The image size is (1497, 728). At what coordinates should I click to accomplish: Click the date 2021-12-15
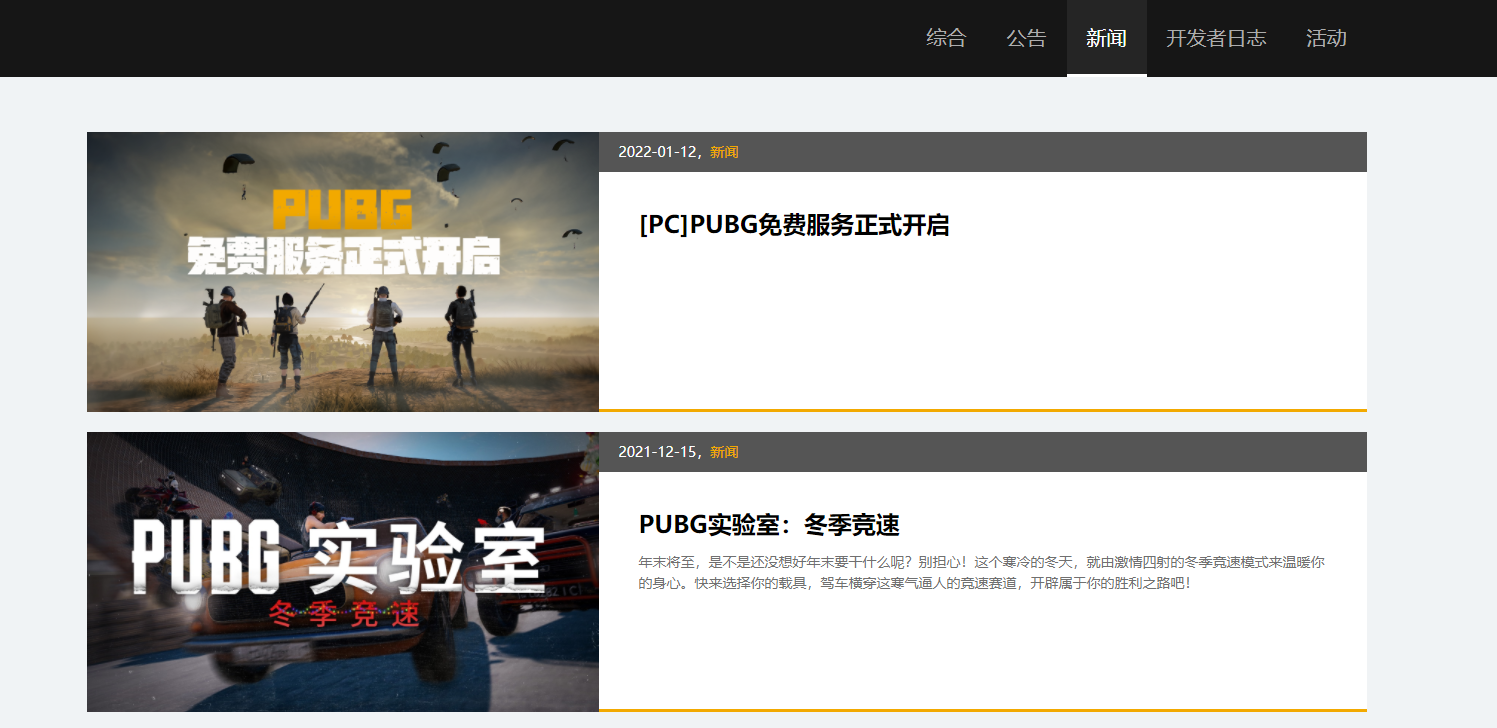pos(658,452)
